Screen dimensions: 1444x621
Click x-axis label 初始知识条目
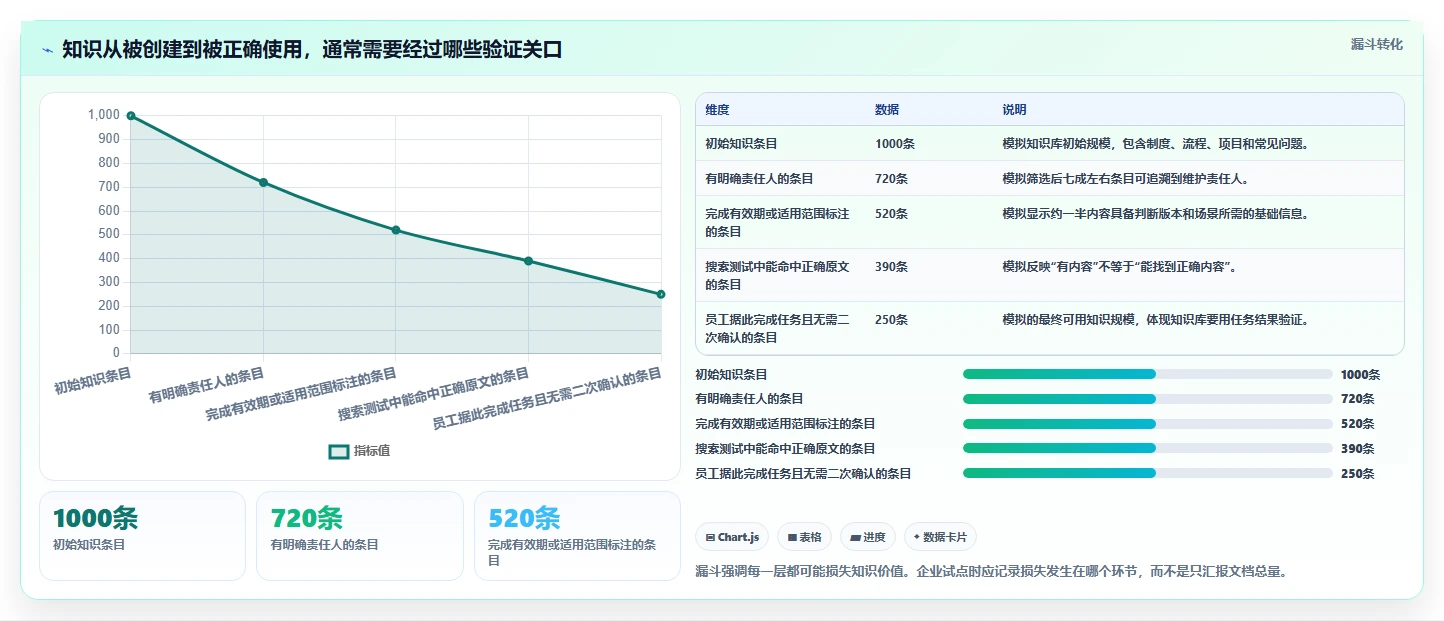pyautogui.click(x=93, y=381)
